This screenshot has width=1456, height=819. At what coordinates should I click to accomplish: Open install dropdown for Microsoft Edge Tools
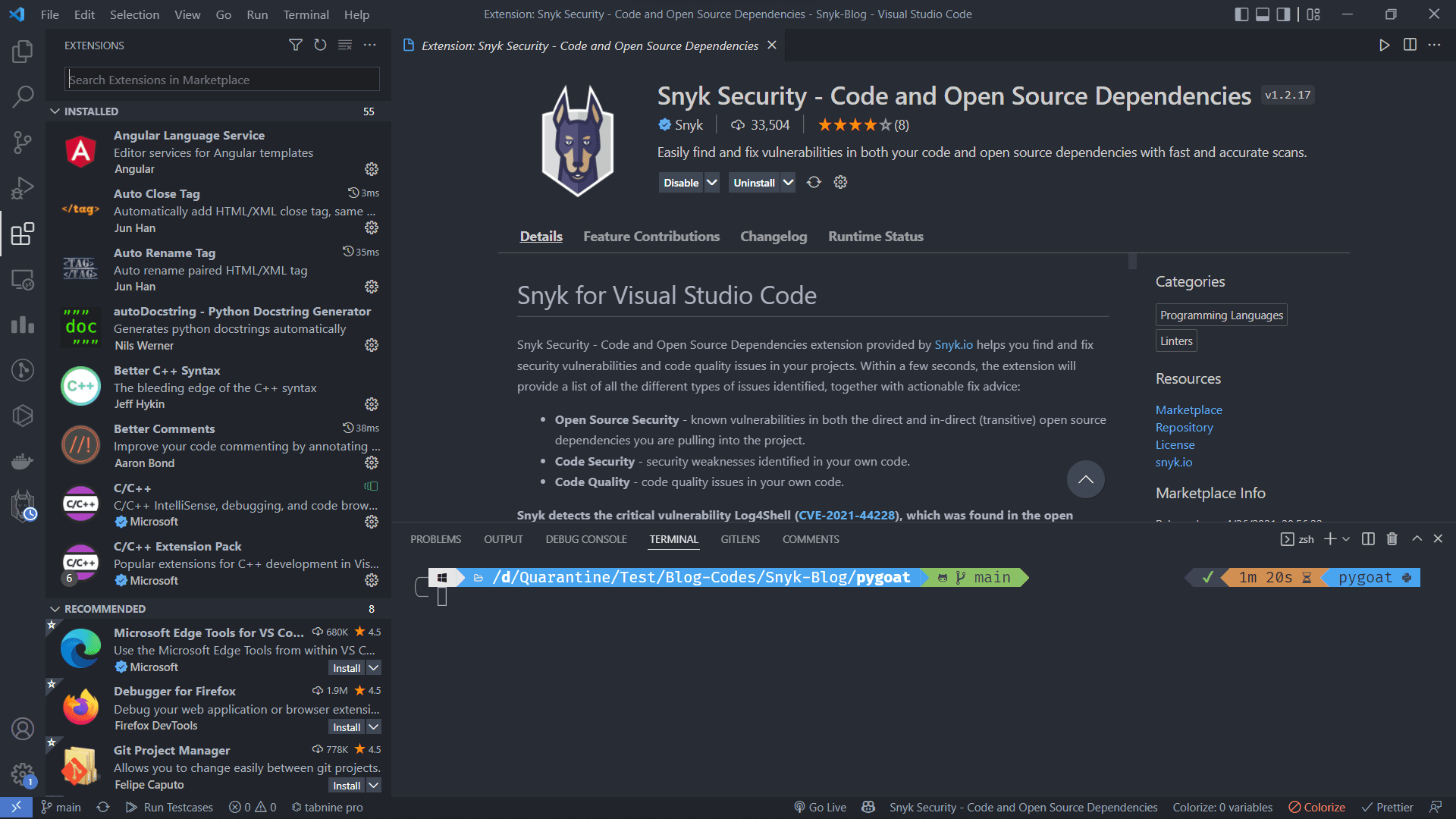point(374,668)
